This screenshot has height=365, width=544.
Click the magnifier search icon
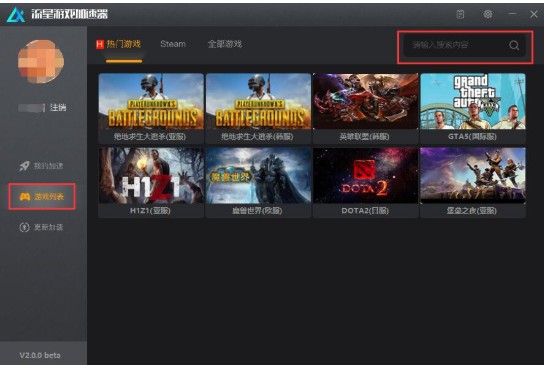tap(514, 45)
